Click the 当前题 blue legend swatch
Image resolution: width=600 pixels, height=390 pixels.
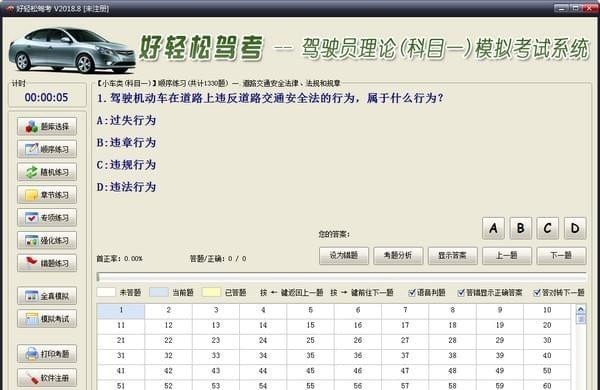(x=158, y=292)
